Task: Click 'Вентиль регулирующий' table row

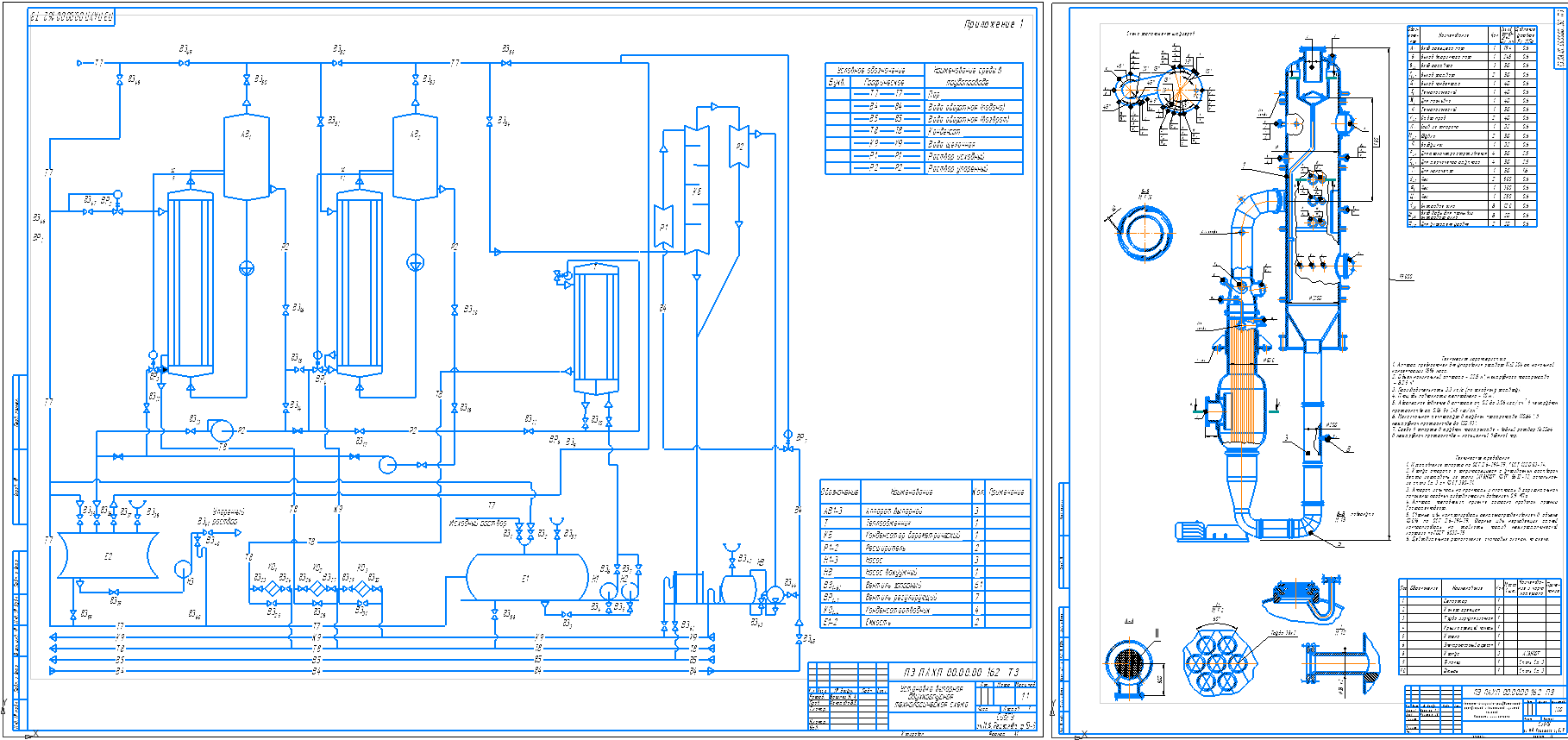Action: (x=925, y=597)
